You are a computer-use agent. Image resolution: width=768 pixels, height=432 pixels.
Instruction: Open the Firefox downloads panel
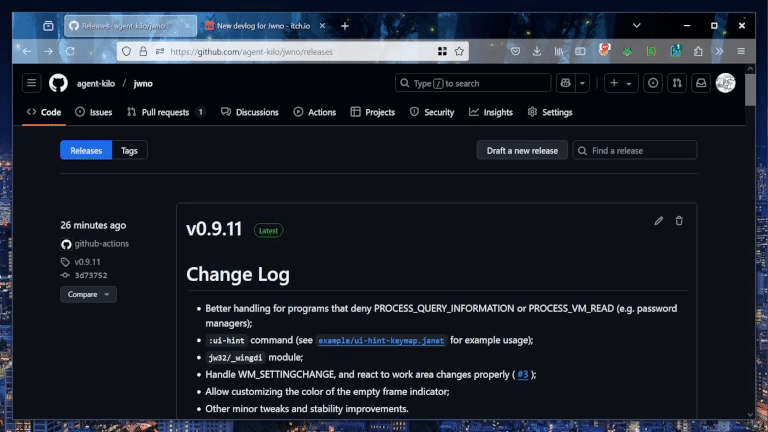(x=537, y=51)
